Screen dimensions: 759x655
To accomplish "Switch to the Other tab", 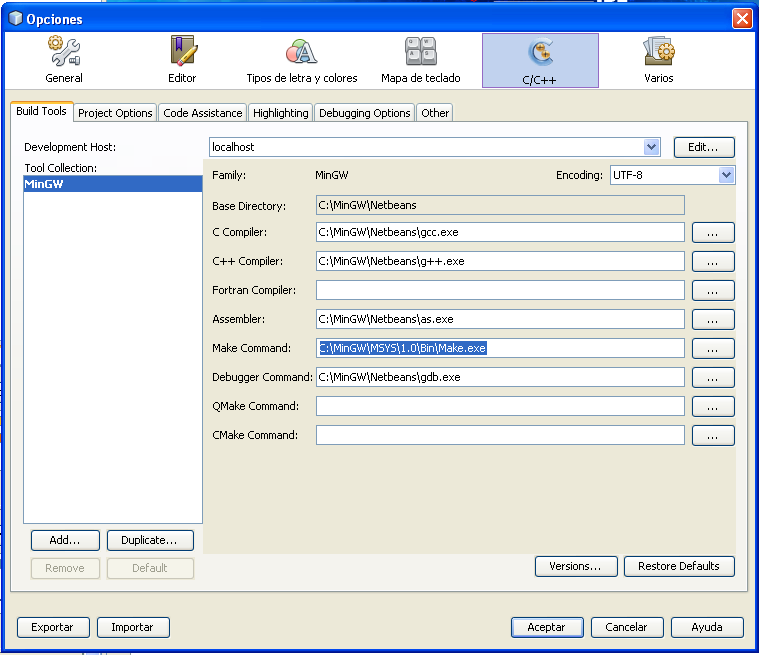I will (x=435, y=113).
